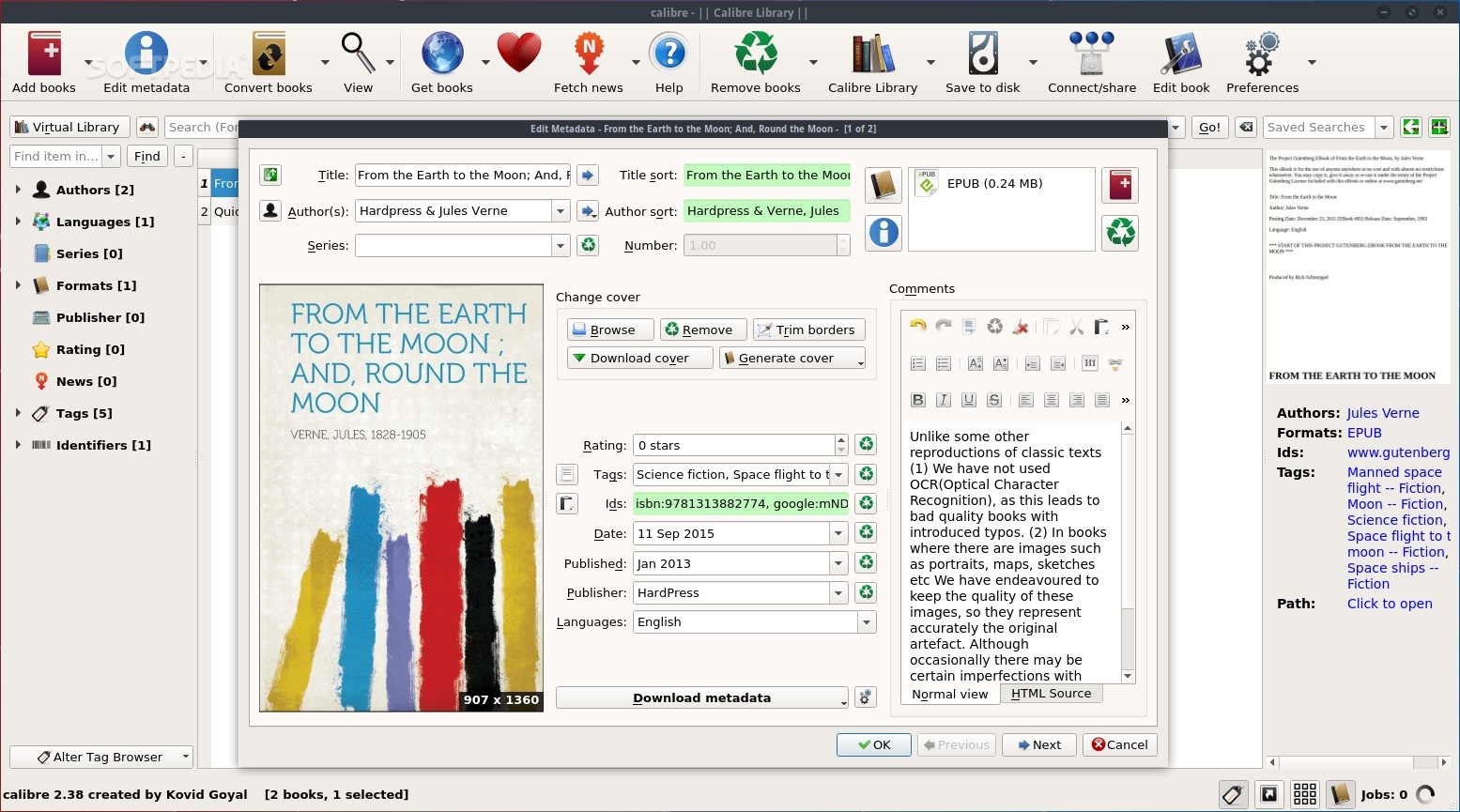
Task: Click the Save to disk icon
Action: click(x=983, y=54)
